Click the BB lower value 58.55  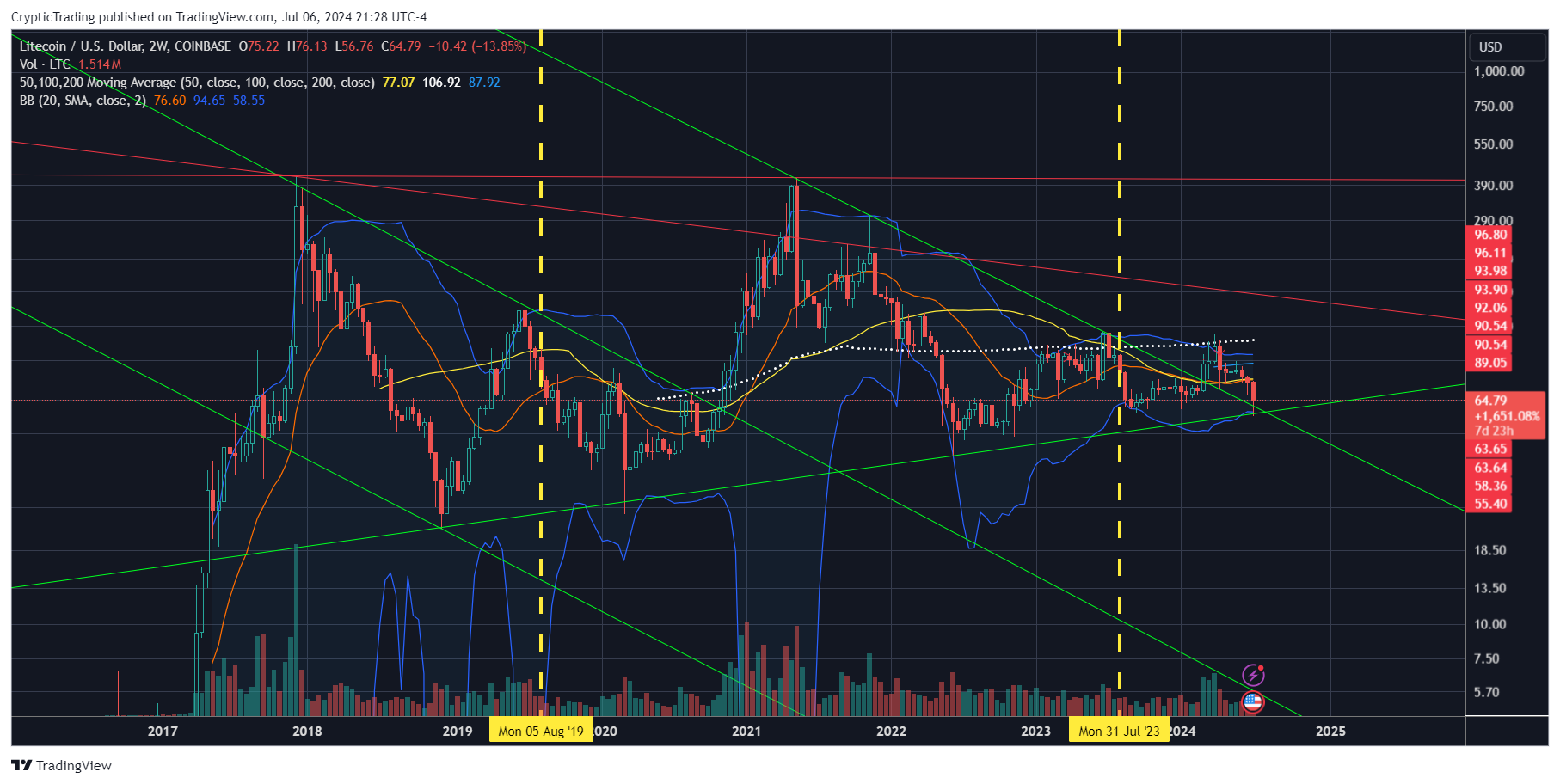(x=249, y=101)
